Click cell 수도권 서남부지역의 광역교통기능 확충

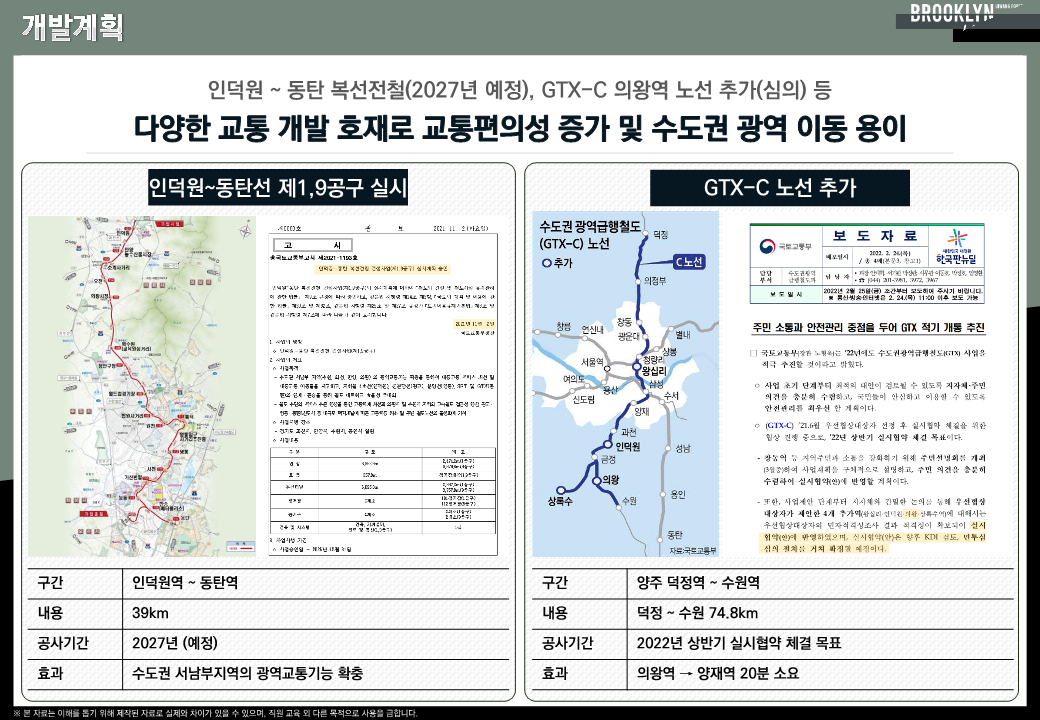pyautogui.click(x=247, y=674)
